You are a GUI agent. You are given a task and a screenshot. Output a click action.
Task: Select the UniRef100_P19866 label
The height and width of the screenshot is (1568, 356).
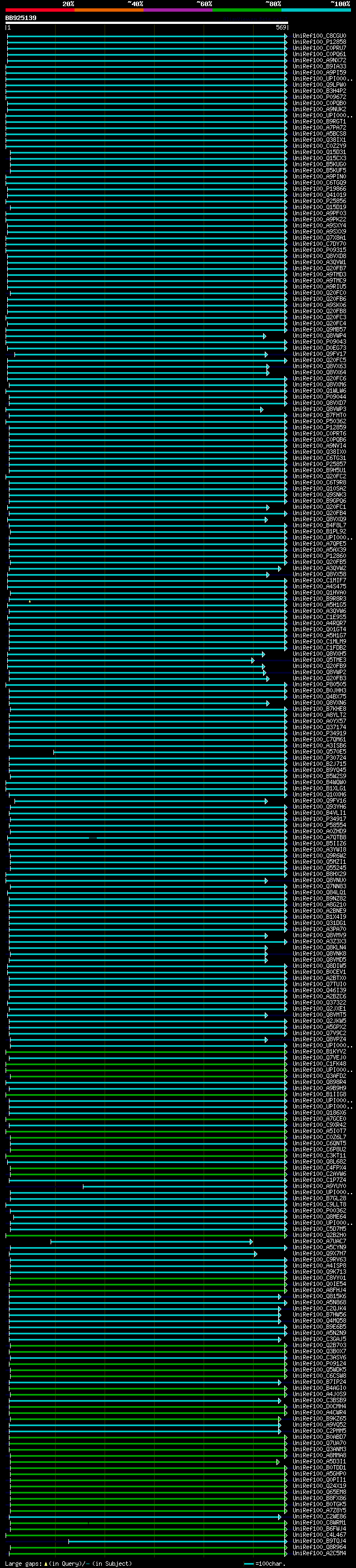coord(319,189)
